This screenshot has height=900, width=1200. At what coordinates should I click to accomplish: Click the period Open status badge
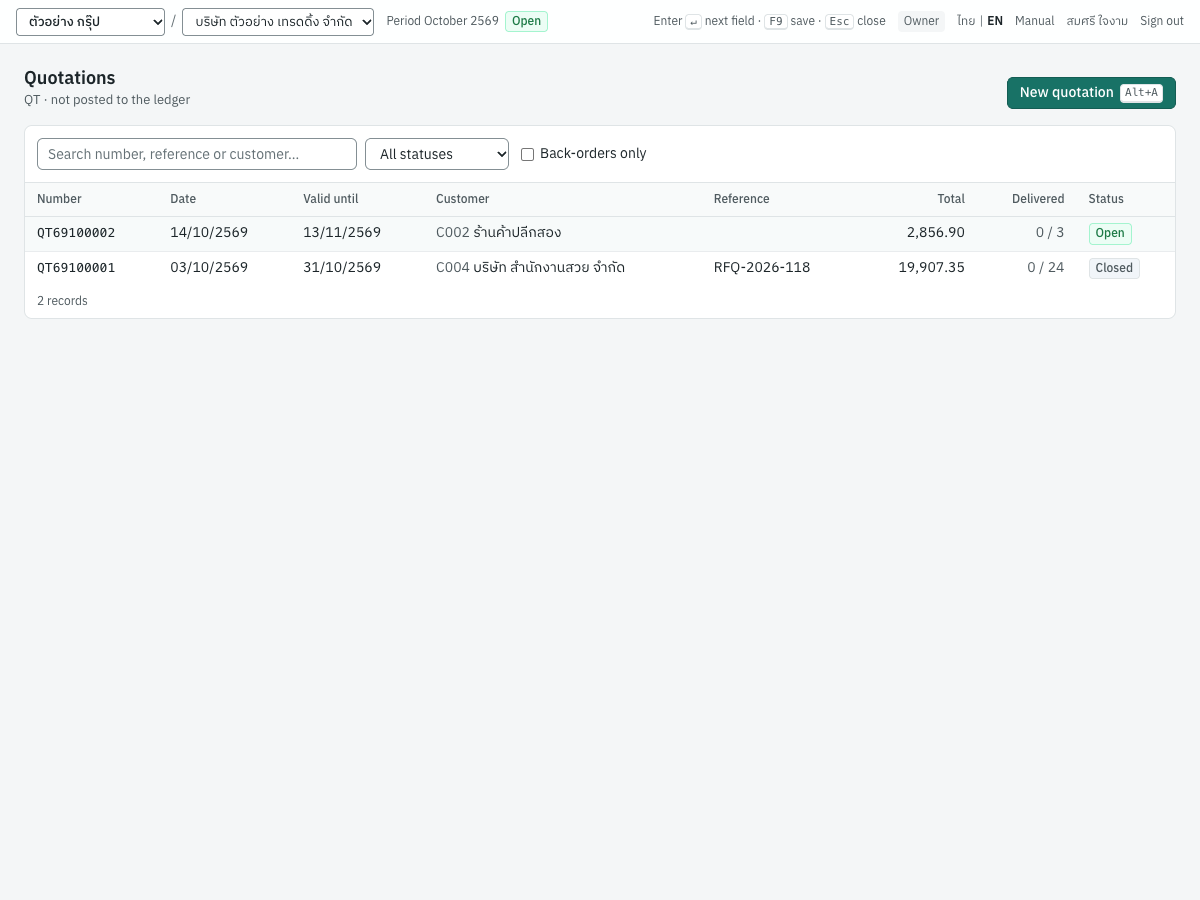point(526,21)
